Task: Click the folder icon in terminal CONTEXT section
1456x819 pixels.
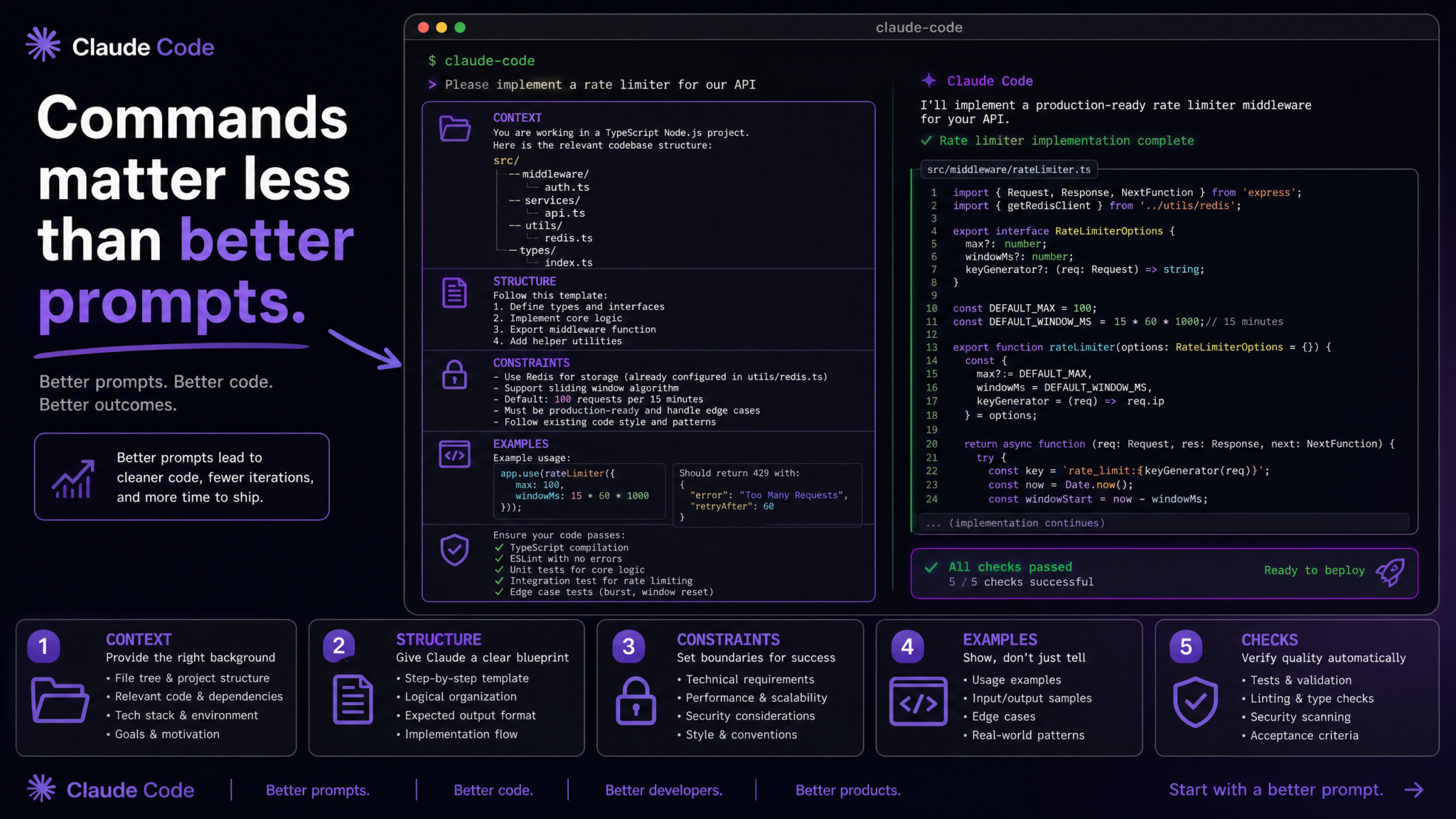Action: pos(455,129)
